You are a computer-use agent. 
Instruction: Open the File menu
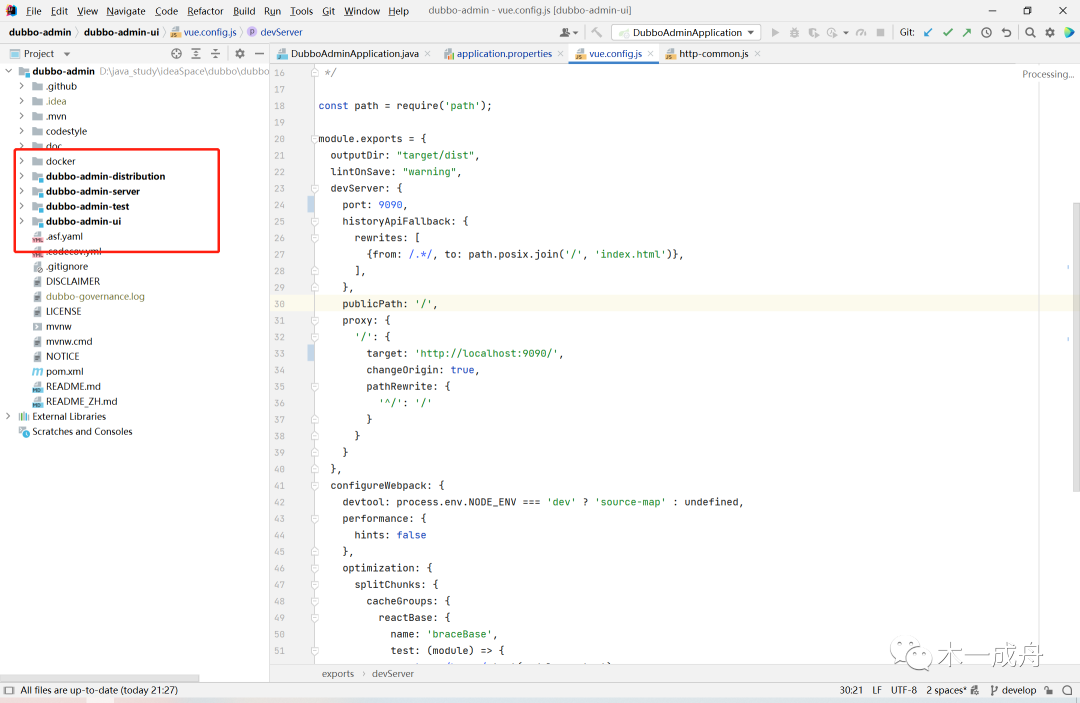tap(33, 11)
